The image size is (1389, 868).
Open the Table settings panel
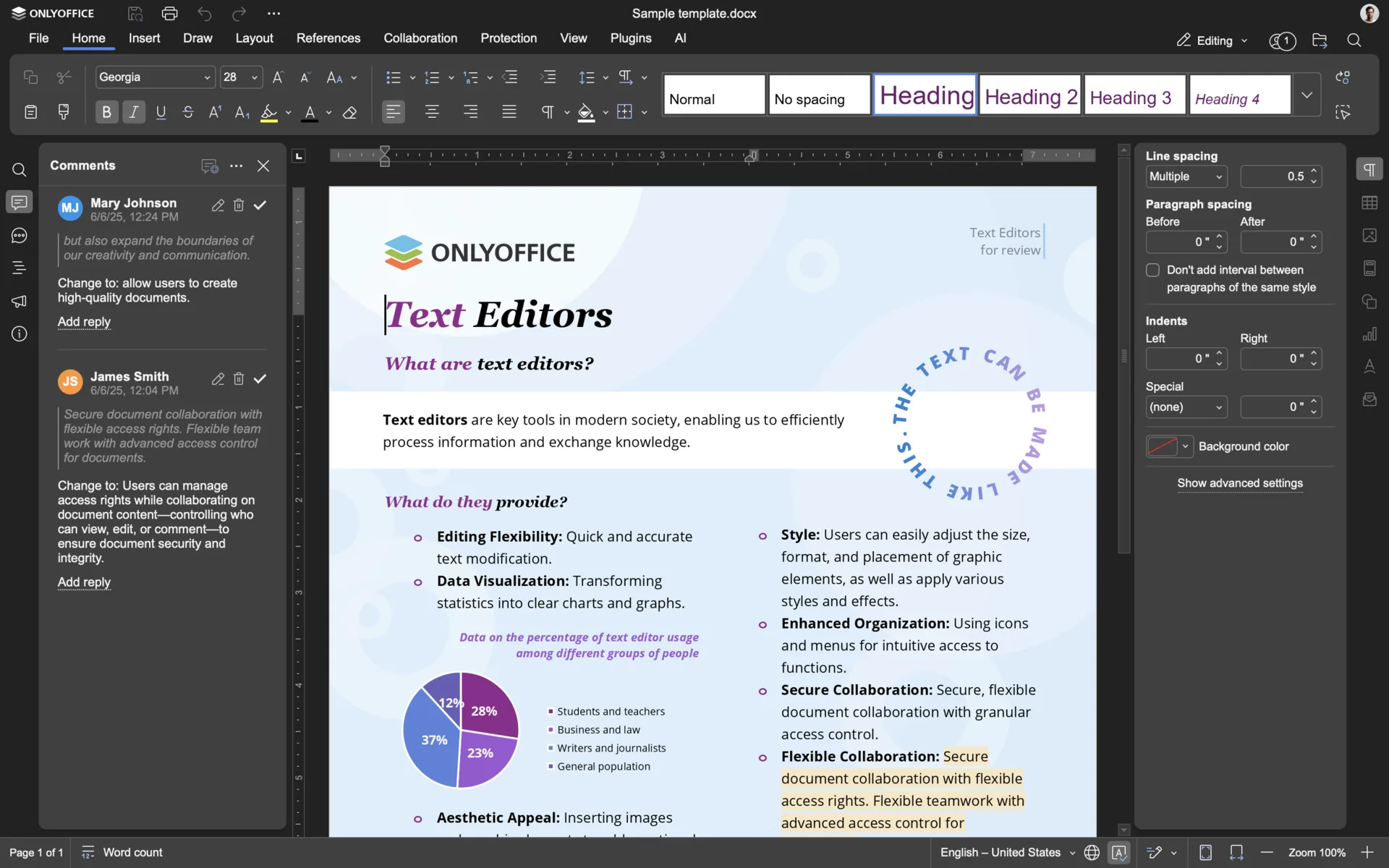[1369, 203]
